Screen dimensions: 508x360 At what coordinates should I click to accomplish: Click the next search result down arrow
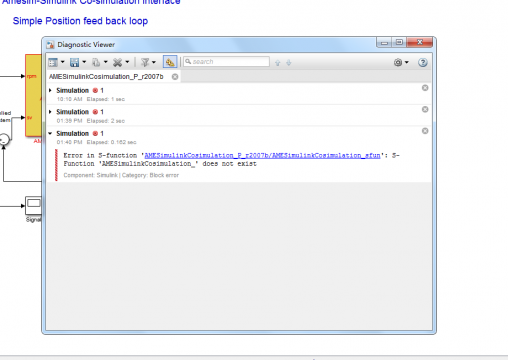tap(289, 63)
